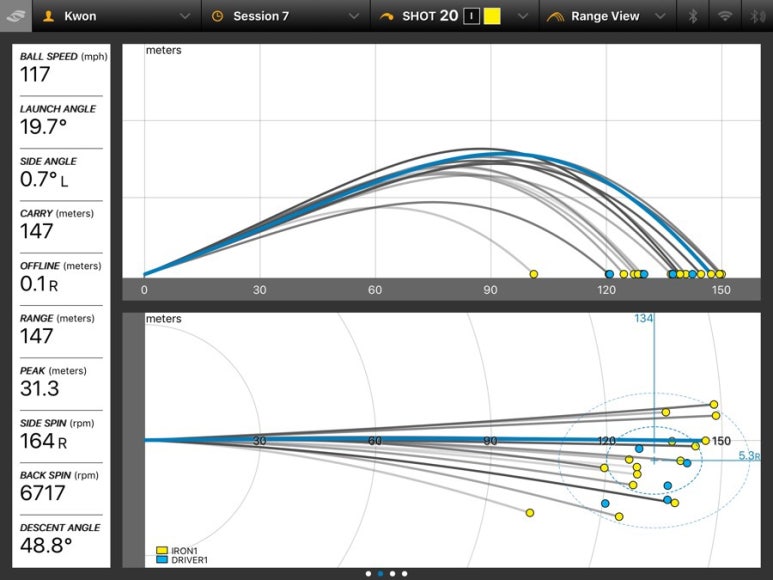Click the 5.3R average offline label
Screen dimensions: 773x580
749,455
